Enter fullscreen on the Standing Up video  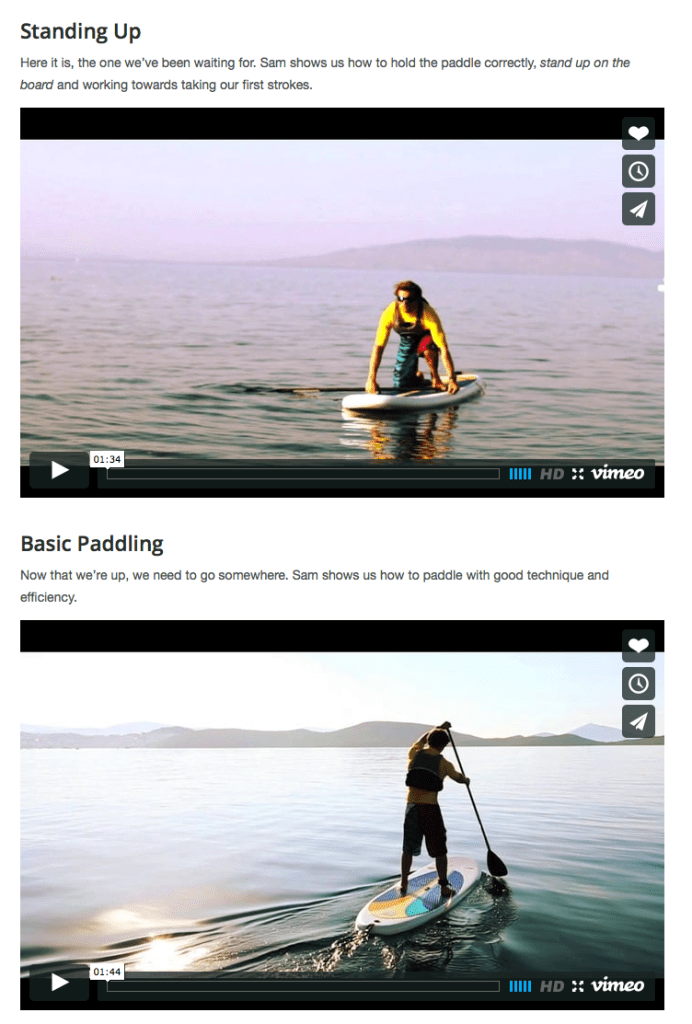click(x=578, y=474)
